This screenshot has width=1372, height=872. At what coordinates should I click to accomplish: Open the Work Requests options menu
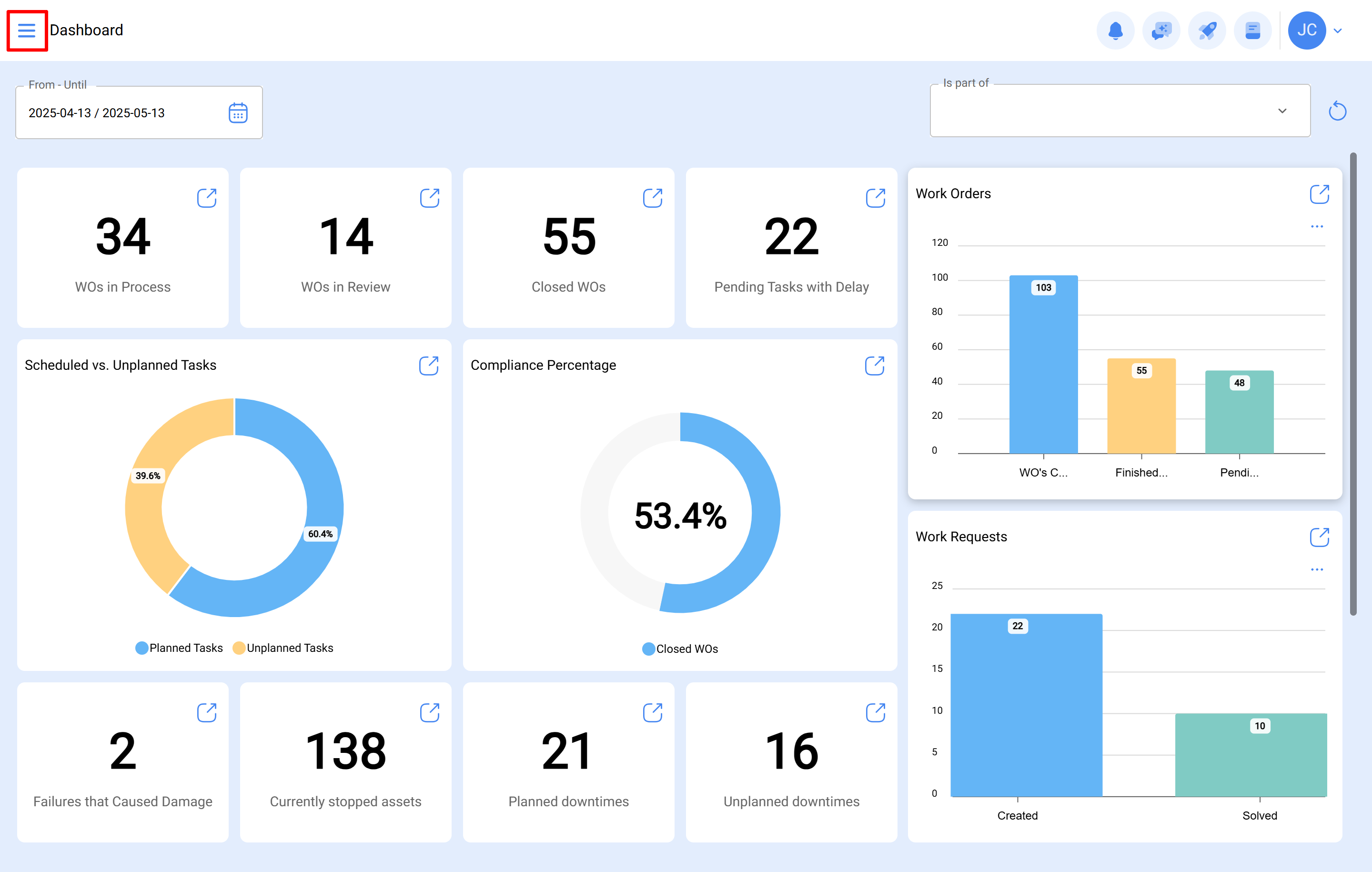click(x=1316, y=569)
